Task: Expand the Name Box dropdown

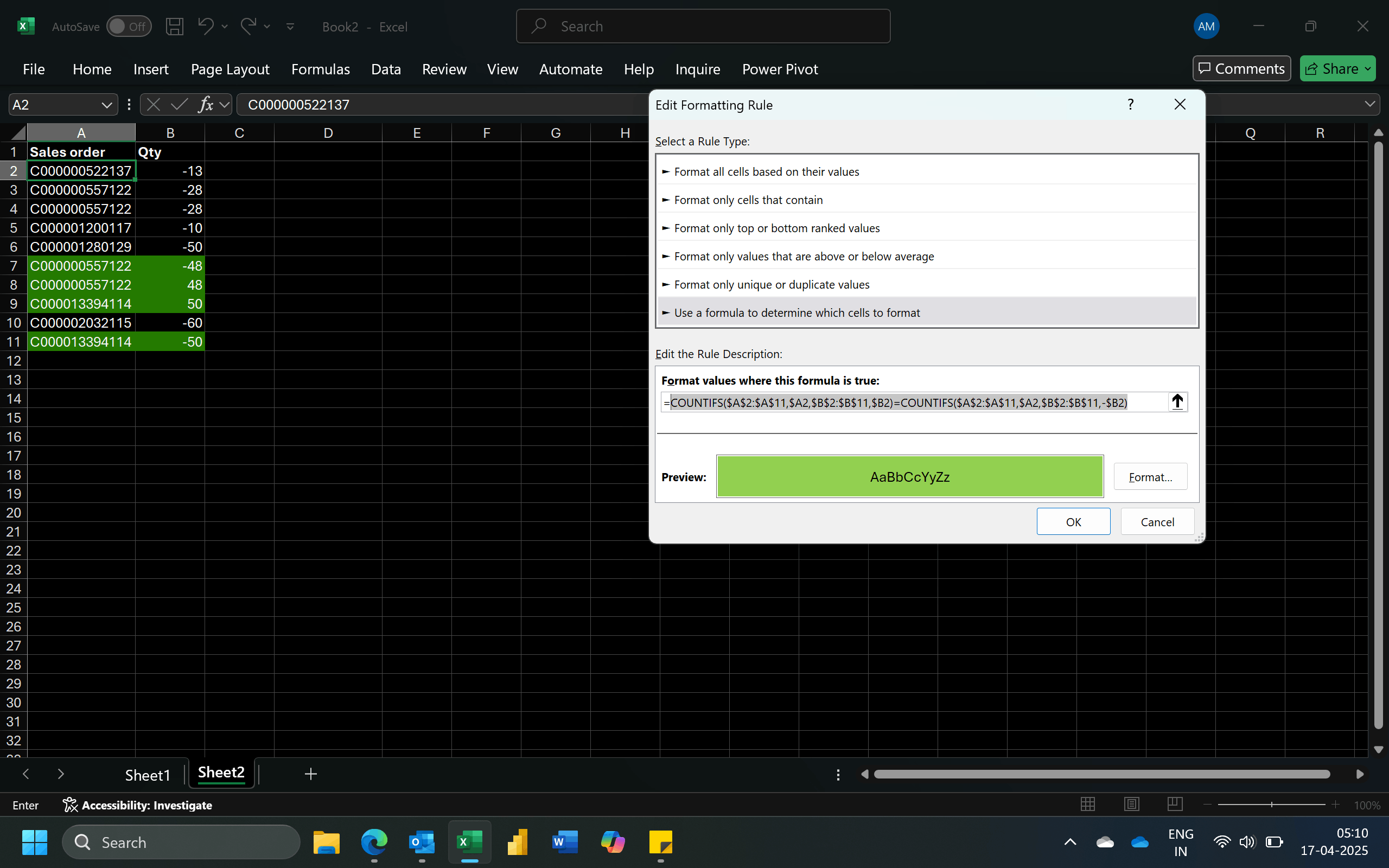Action: (107, 105)
